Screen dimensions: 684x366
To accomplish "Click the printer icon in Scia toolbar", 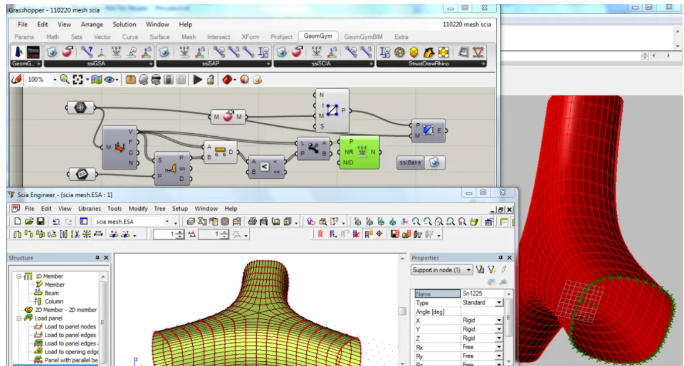I will click(252, 222).
